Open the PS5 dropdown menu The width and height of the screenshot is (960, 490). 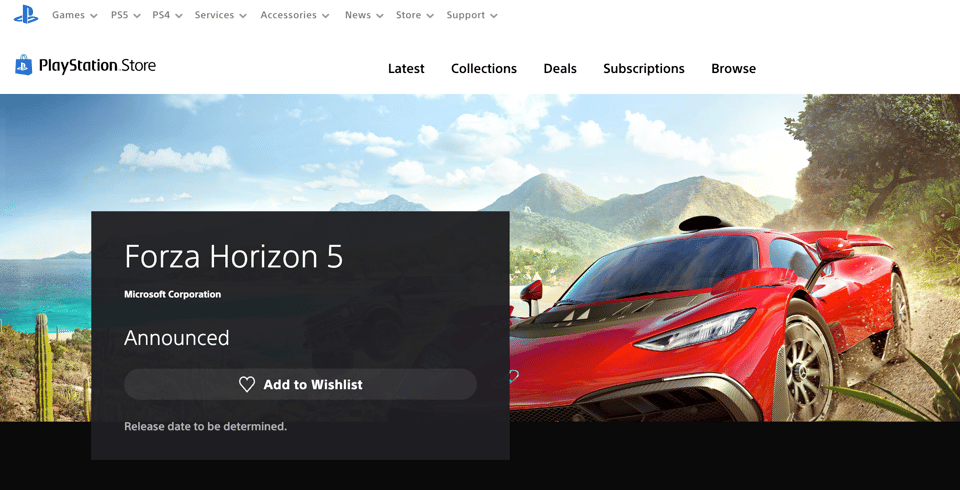point(125,15)
